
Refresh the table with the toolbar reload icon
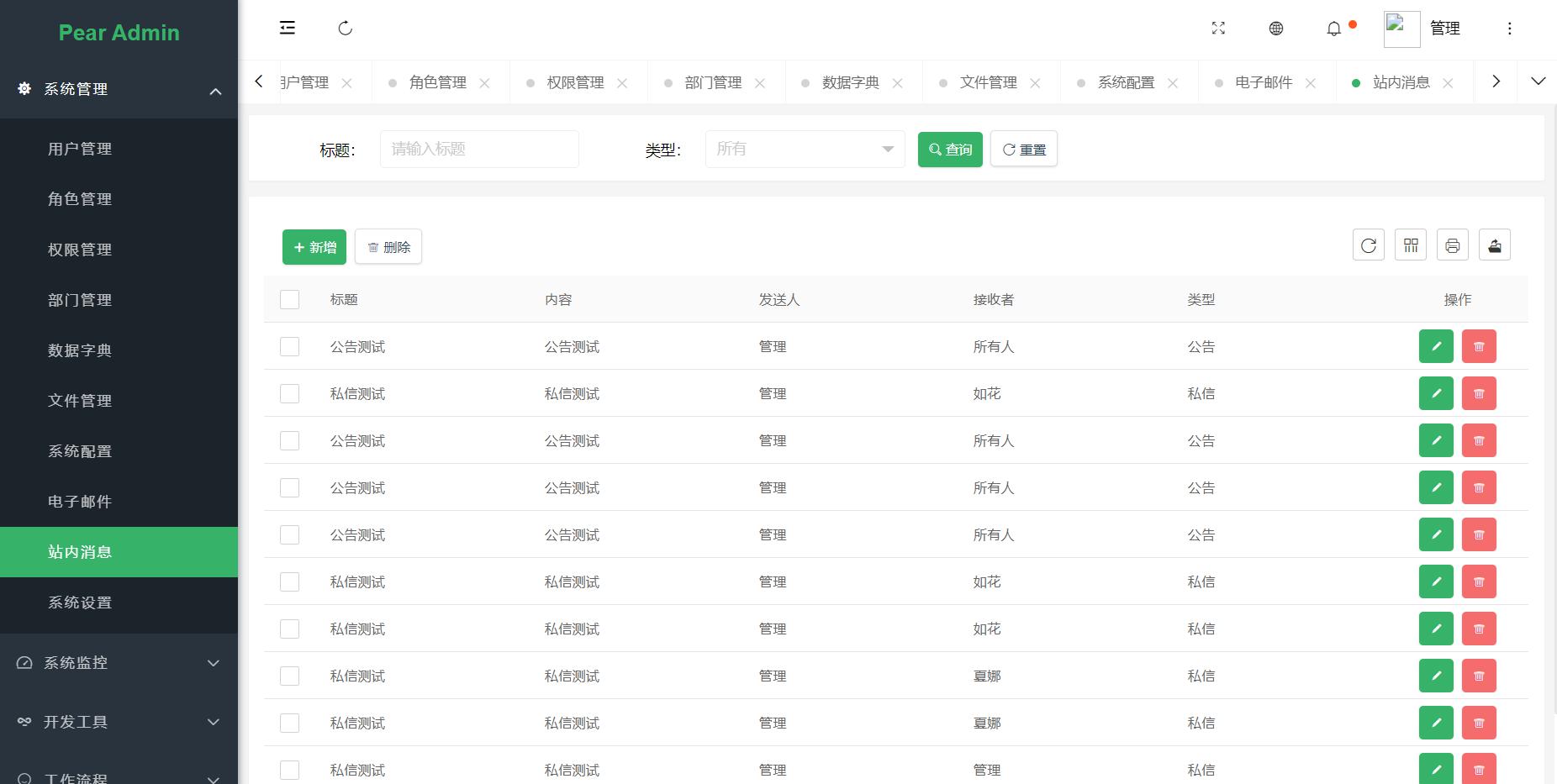click(1369, 245)
